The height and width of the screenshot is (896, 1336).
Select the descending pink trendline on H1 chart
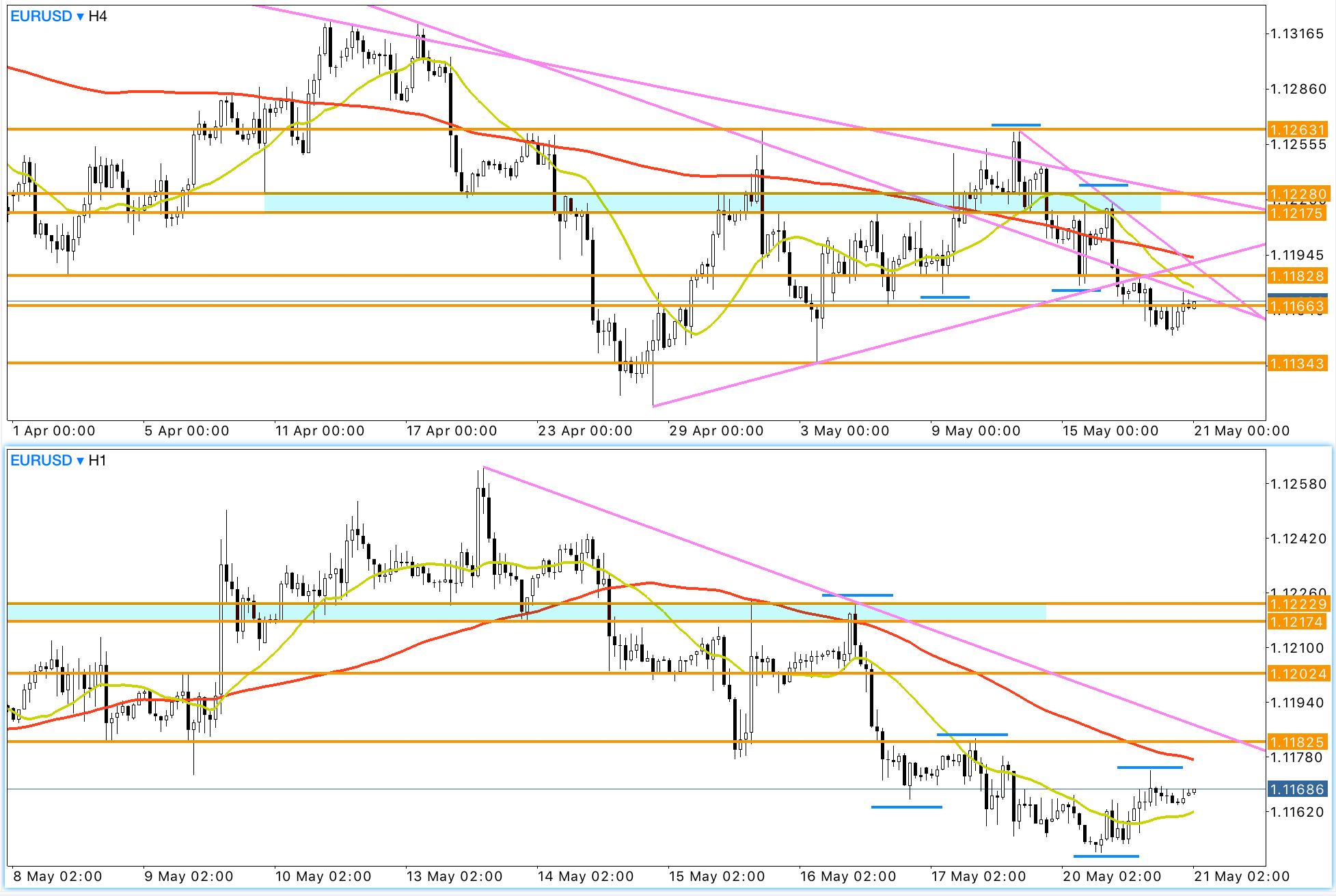873,608
